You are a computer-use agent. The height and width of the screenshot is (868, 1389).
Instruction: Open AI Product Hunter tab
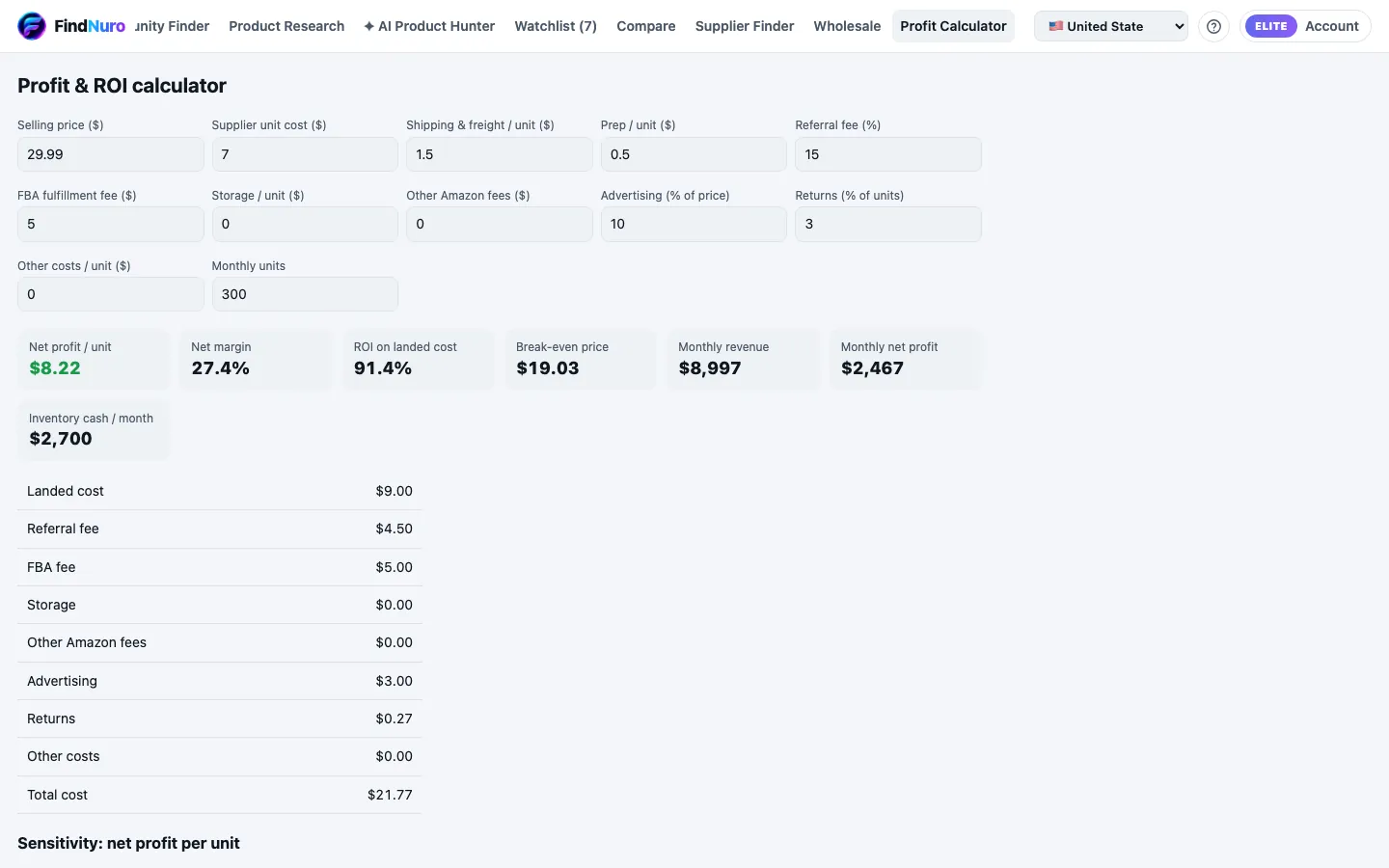(x=429, y=26)
